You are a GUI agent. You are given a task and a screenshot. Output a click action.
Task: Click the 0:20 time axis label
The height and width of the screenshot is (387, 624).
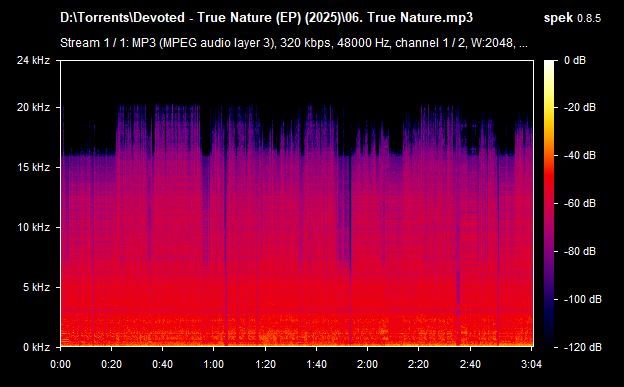pos(111,364)
